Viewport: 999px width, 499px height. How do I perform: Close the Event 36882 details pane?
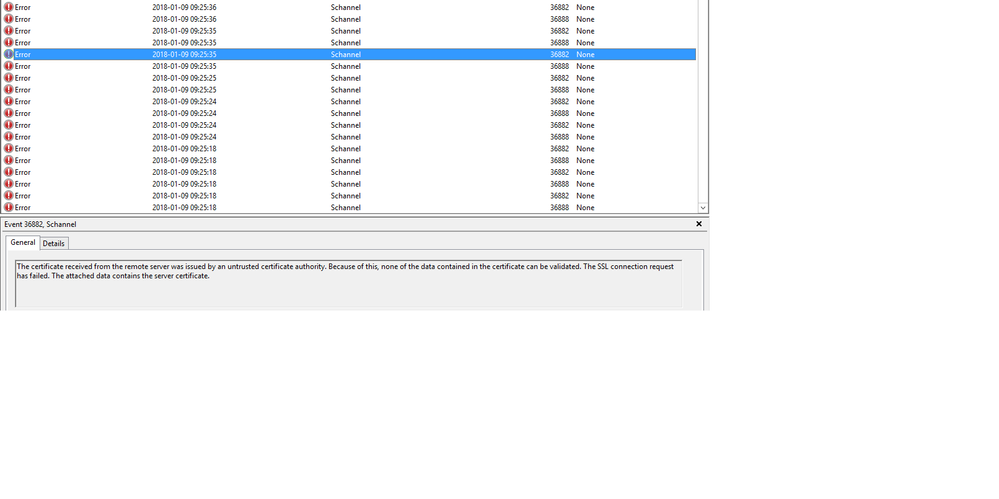click(x=698, y=224)
